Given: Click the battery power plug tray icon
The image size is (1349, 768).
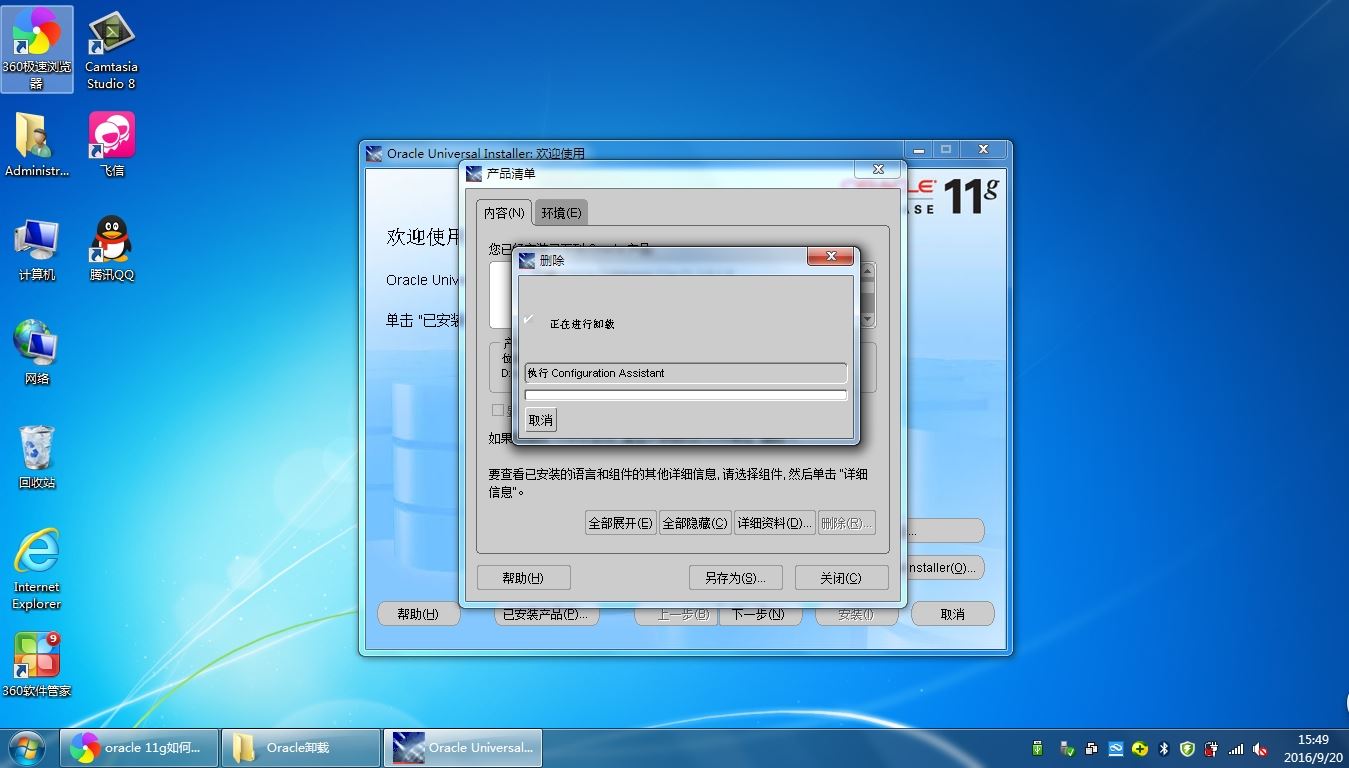Looking at the screenshot, I should 1212,748.
